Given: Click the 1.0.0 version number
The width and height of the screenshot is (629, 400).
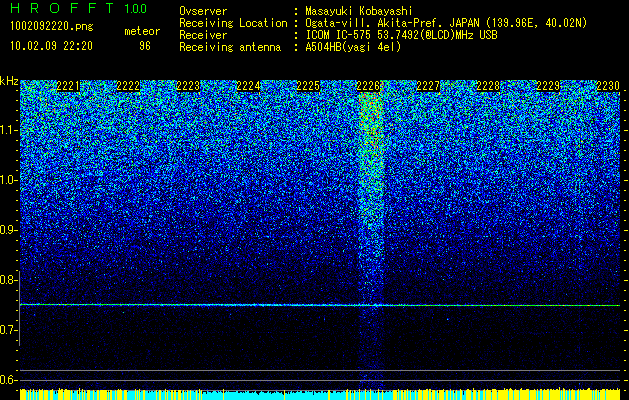Looking at the screenshot, I should tap(136, 9).
